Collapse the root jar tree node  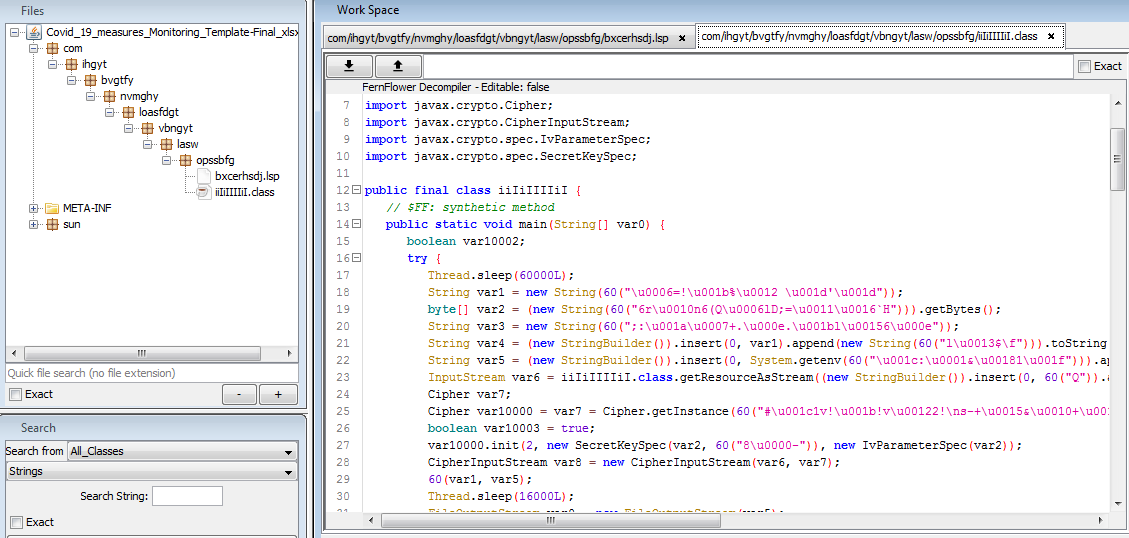(15, 32)
